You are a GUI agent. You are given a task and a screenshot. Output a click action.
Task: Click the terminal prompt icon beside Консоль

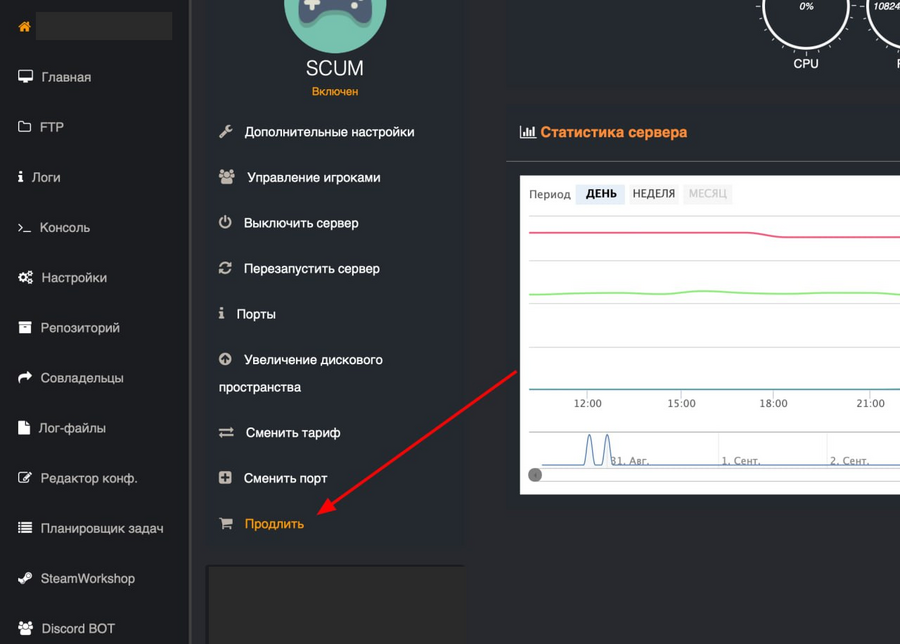coord(24,228)
